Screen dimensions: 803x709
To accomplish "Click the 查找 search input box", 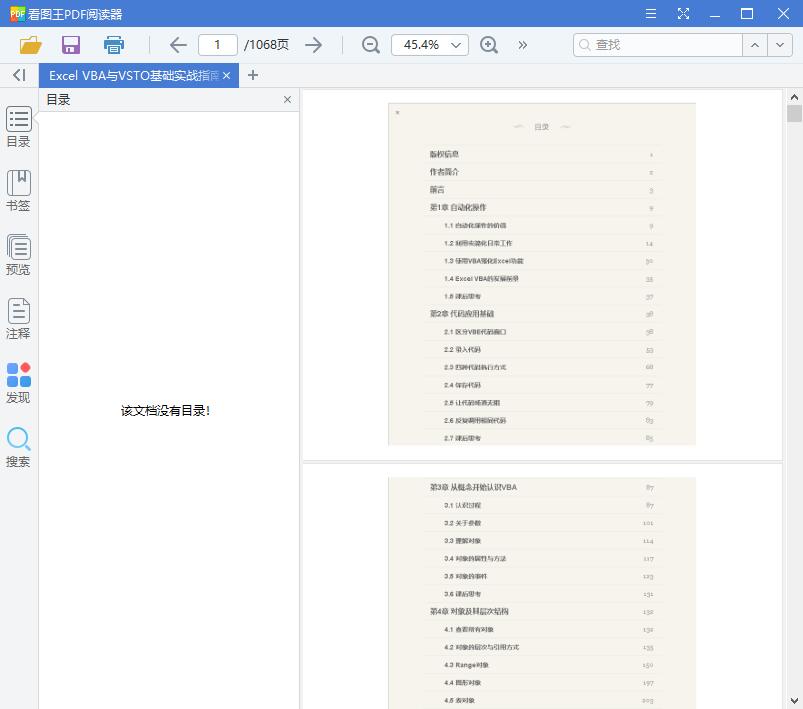I will (658, 45).
